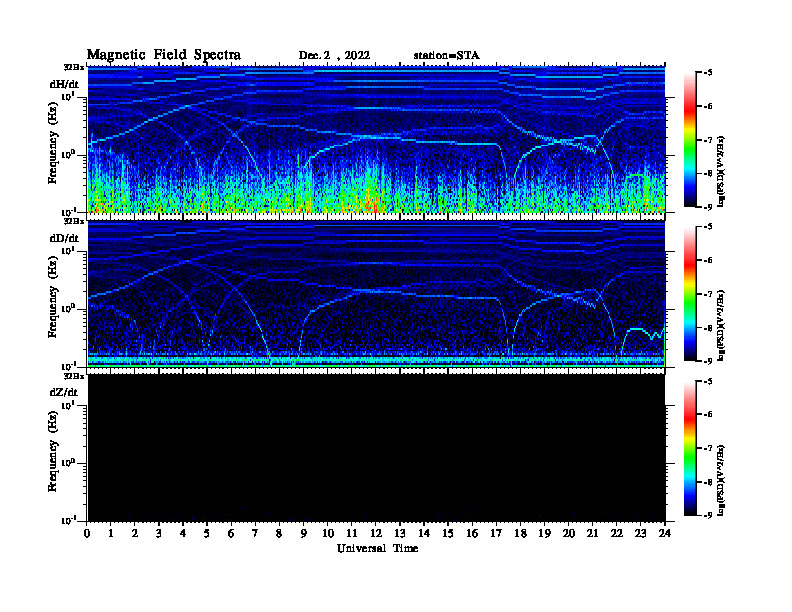Click hour tick label '7' on the time axis
The height and width of the screenshot is (612, 792).
point(255,534)
